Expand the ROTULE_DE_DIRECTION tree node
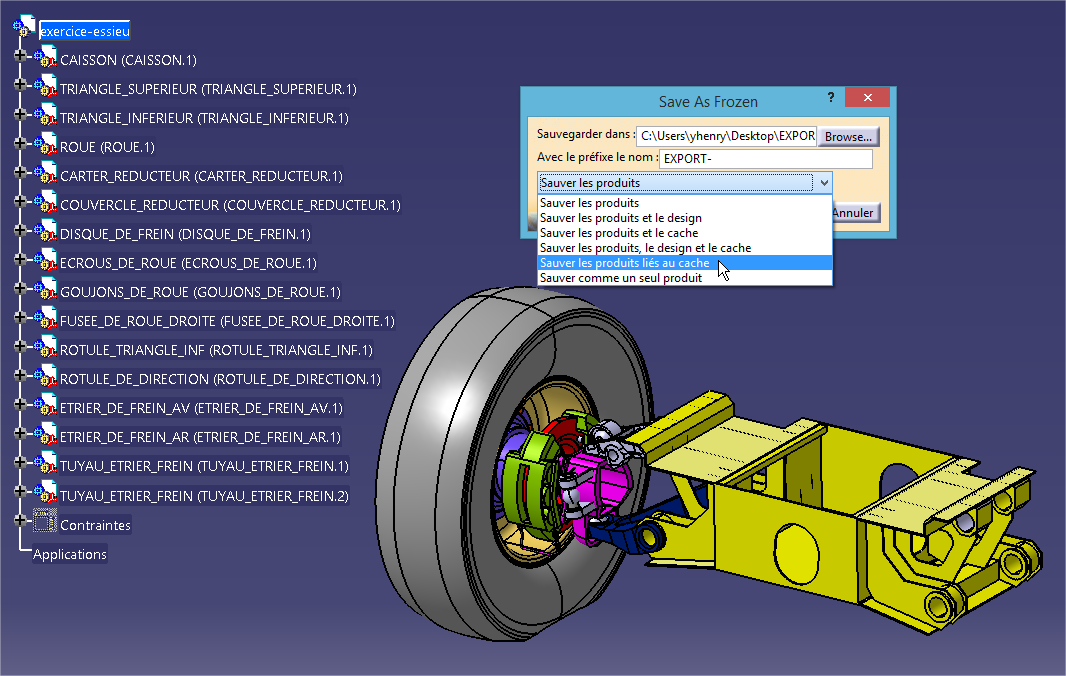1066x676 pixels. pyautogui.click(x=20, y=375)
